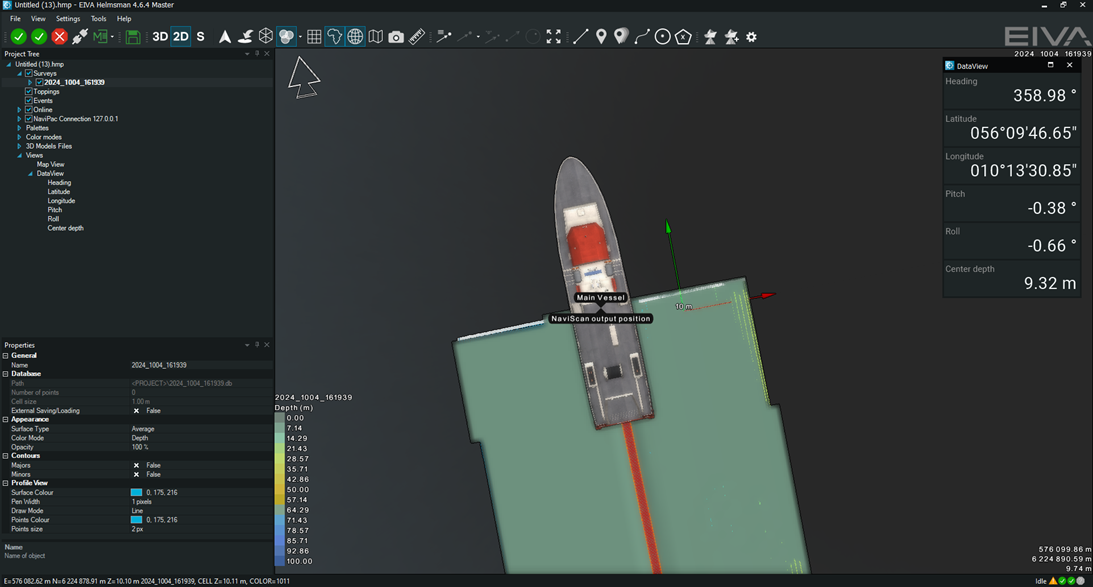This screenshot has height=587, width=1093.
Task: Select the draw line tool
Action: pos(581,36)
